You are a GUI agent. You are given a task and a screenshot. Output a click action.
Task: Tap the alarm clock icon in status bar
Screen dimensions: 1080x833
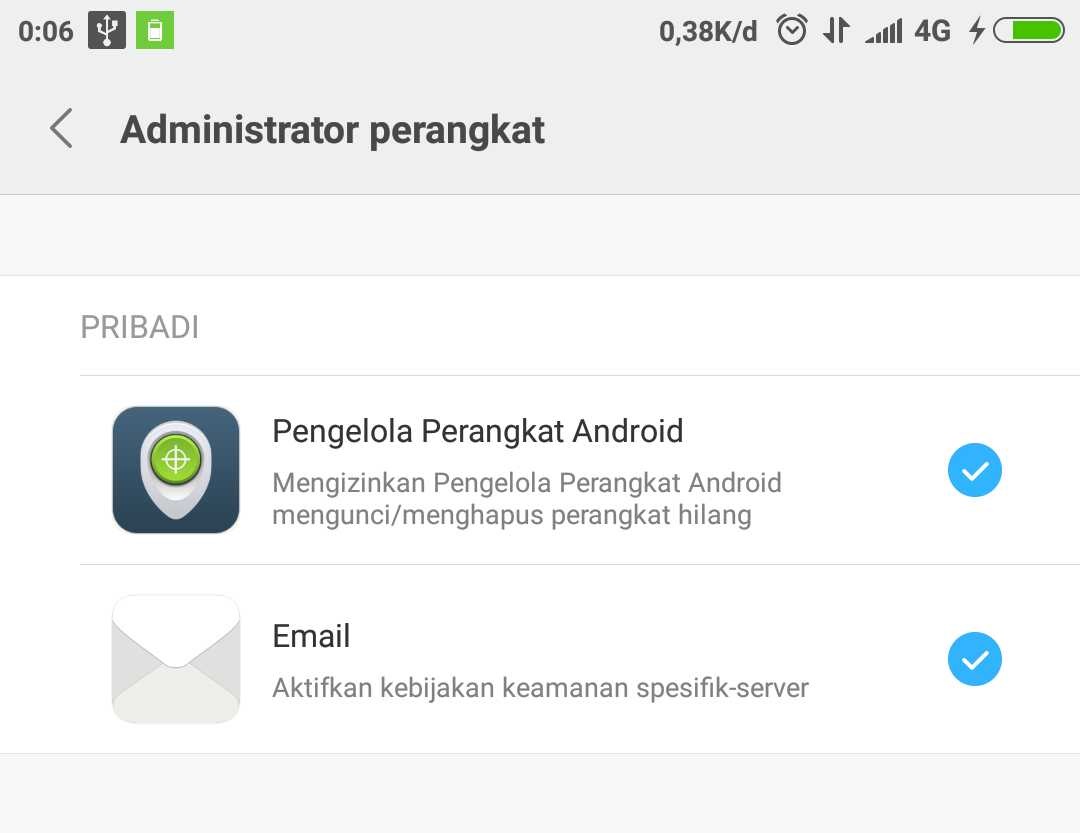(x=791, y=29)
